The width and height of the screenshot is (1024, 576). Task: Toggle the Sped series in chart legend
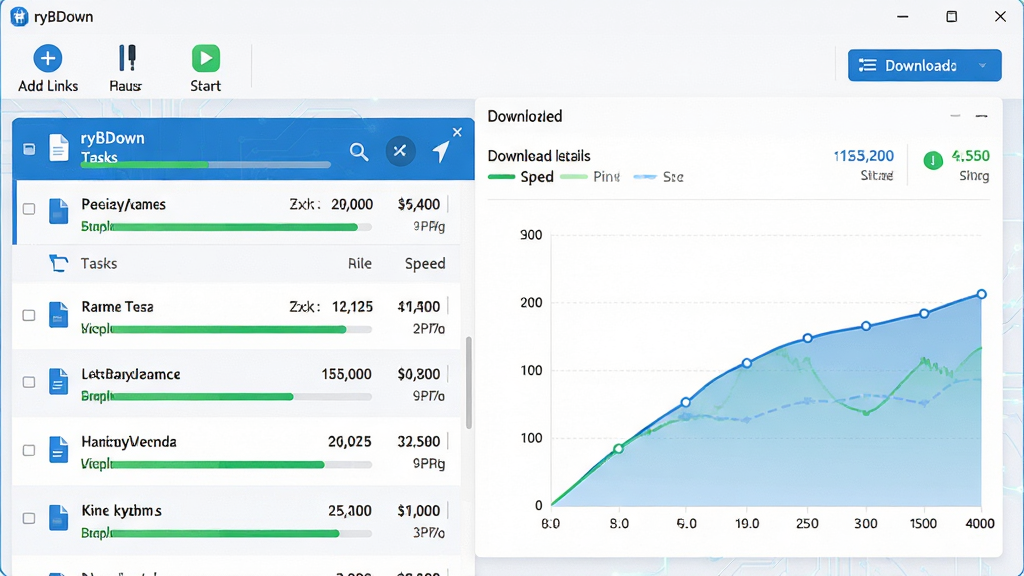tap(521, 177)
